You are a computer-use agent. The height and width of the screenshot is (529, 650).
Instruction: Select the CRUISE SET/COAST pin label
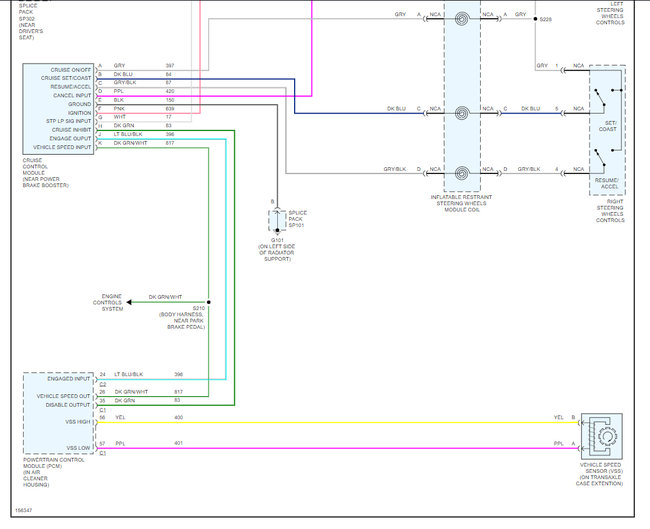[65, 78]
